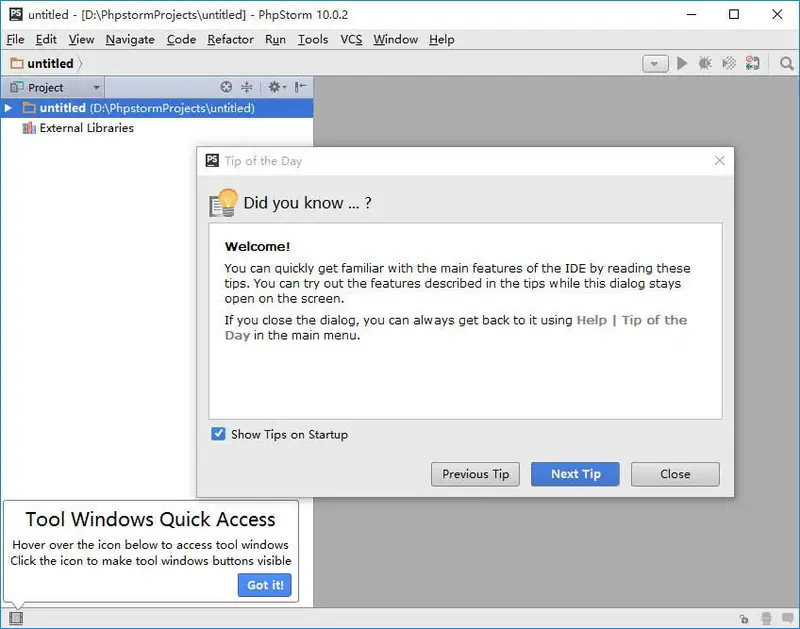Click Got it! in Quick Access popup
Viewport: 800px width, 629px height.
tap(264, 585)
